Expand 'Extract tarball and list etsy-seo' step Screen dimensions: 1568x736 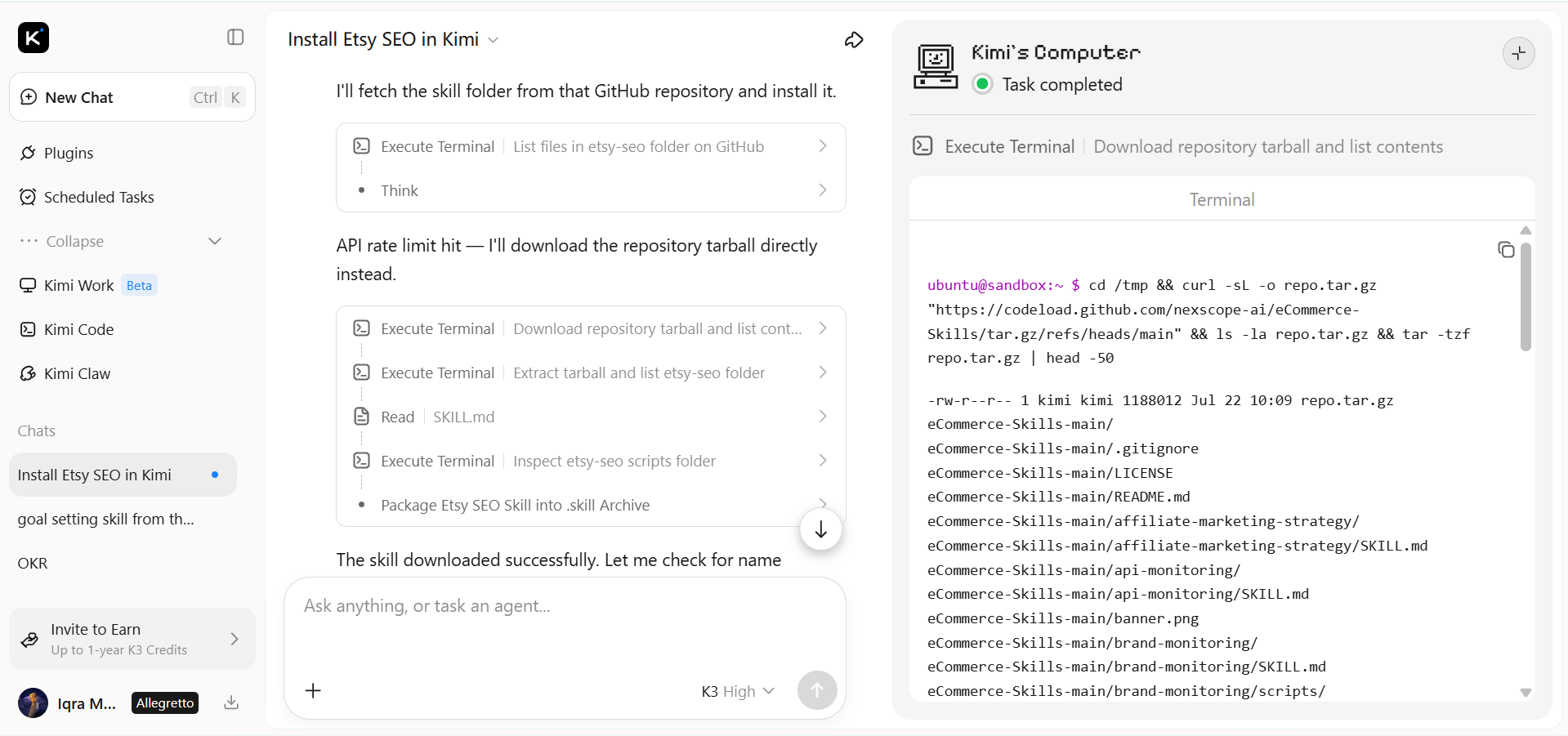pyautogui.click(x=591, y=372)
